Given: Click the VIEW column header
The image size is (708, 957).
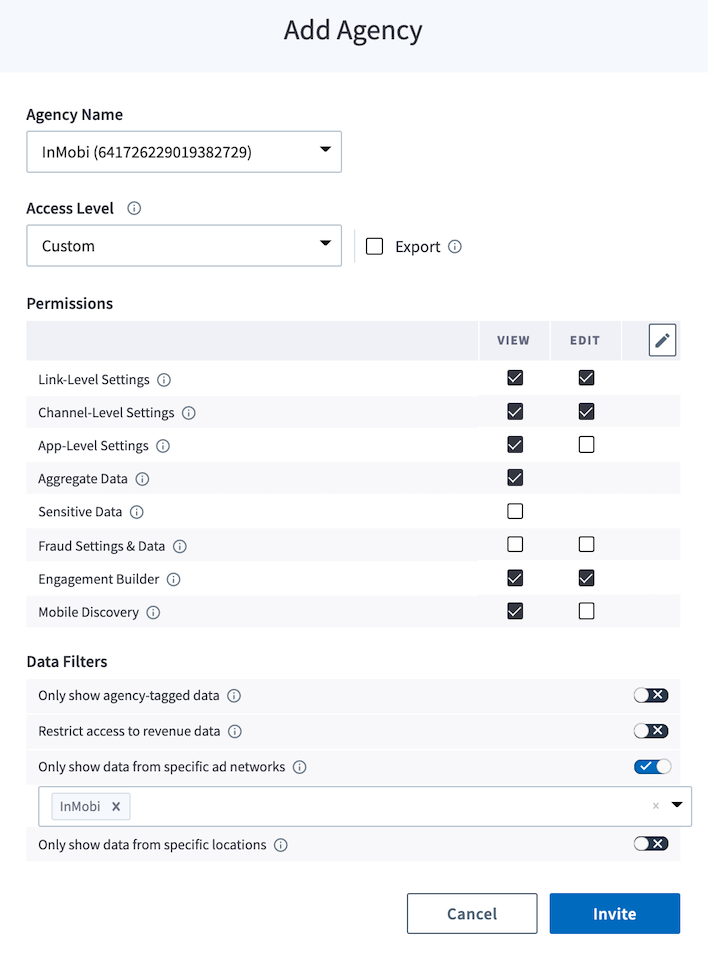Looking at the screenshot, I should [x=513, y=341].
